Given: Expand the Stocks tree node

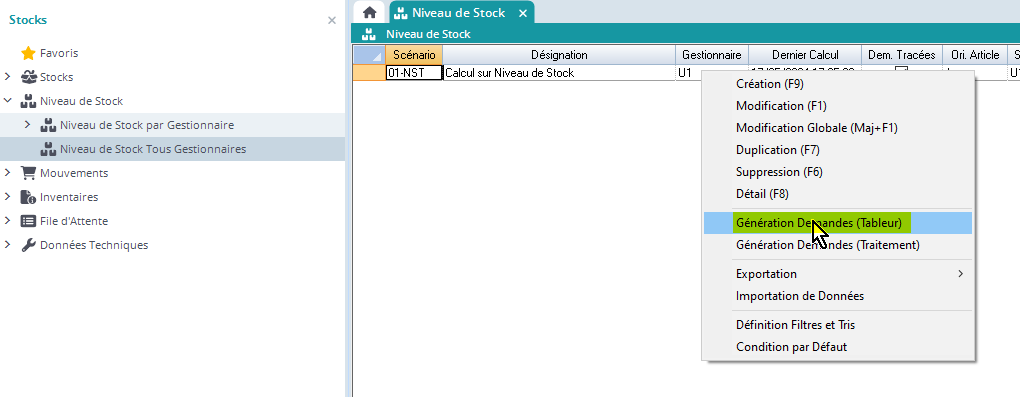Looking at the screenshot, I should [x=8, y=77].
